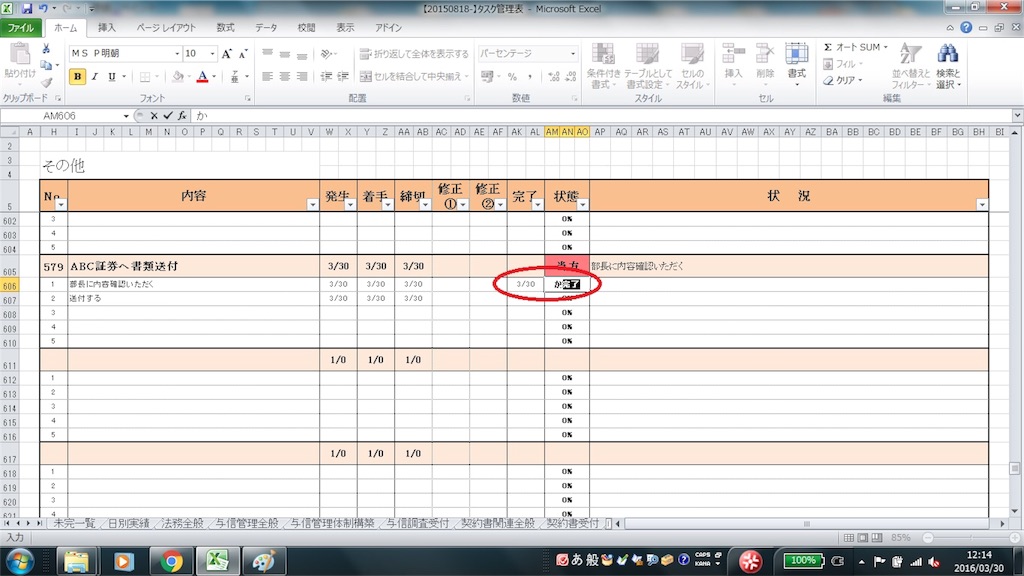The image size is (1024, 576).
Task: Click 折り返して全体を表示する wrap text button
Action: 414,54
